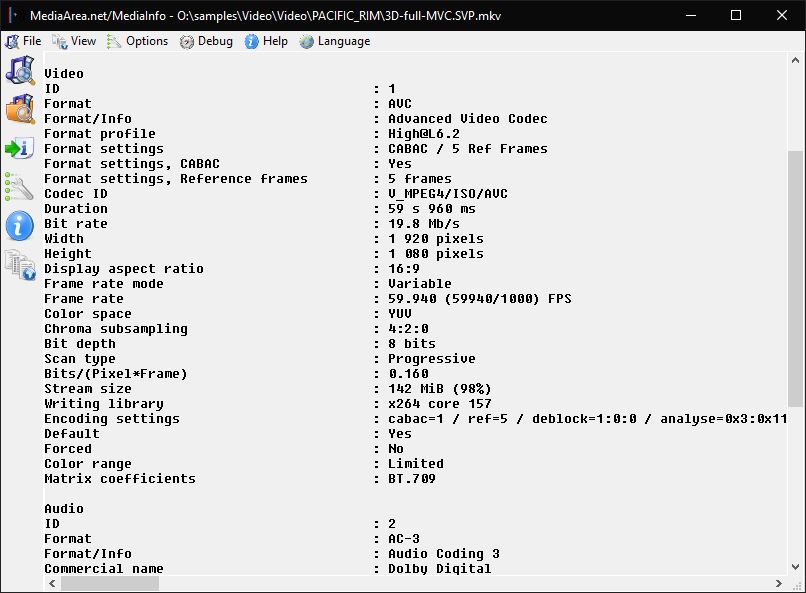Open the Language menu
The image size is (806, 593).
point(335,41)
